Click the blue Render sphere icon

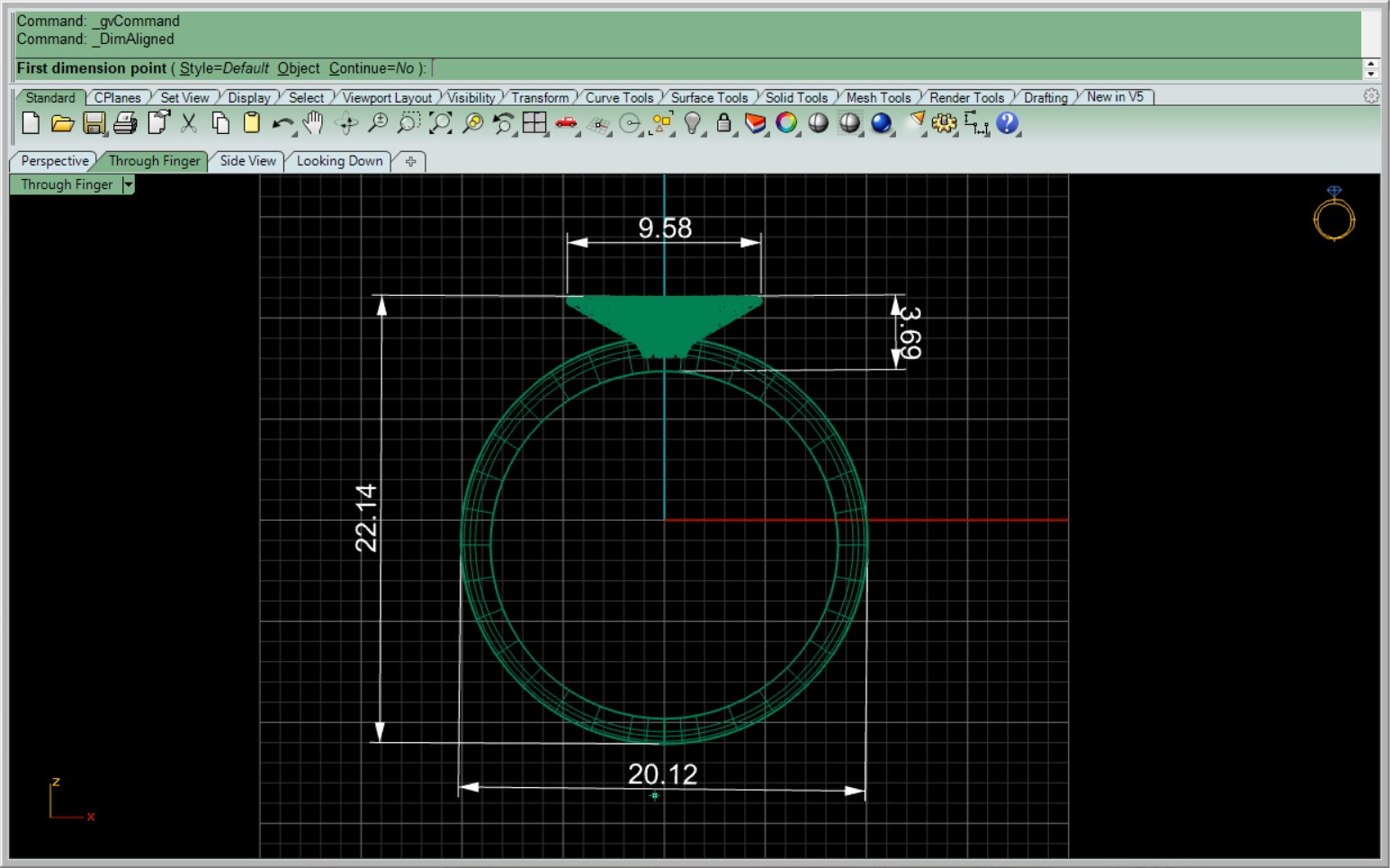click(x=881, y=123)
